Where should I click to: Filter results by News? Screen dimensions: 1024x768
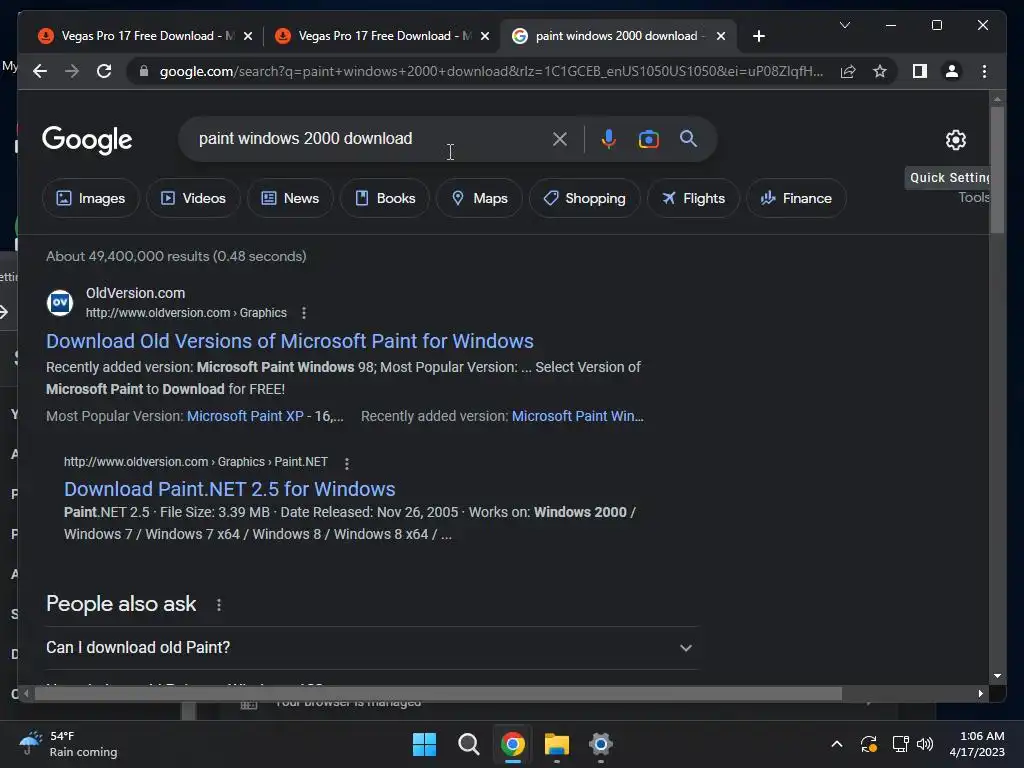(x=290, y=198)
